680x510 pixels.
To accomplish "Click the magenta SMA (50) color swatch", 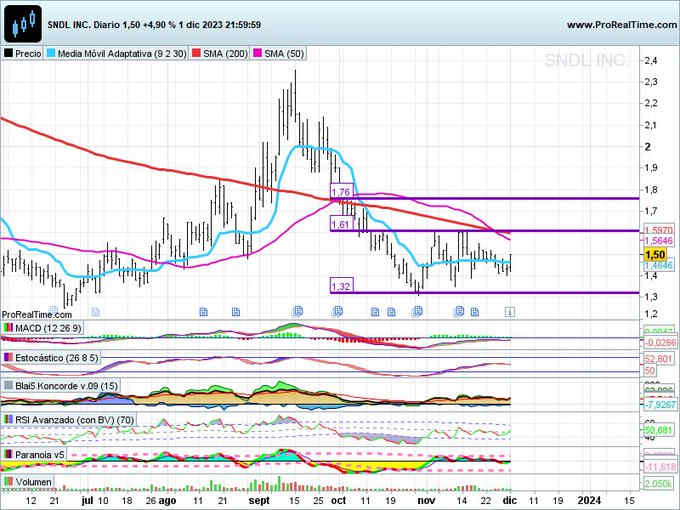I will [x=258, y=53].
